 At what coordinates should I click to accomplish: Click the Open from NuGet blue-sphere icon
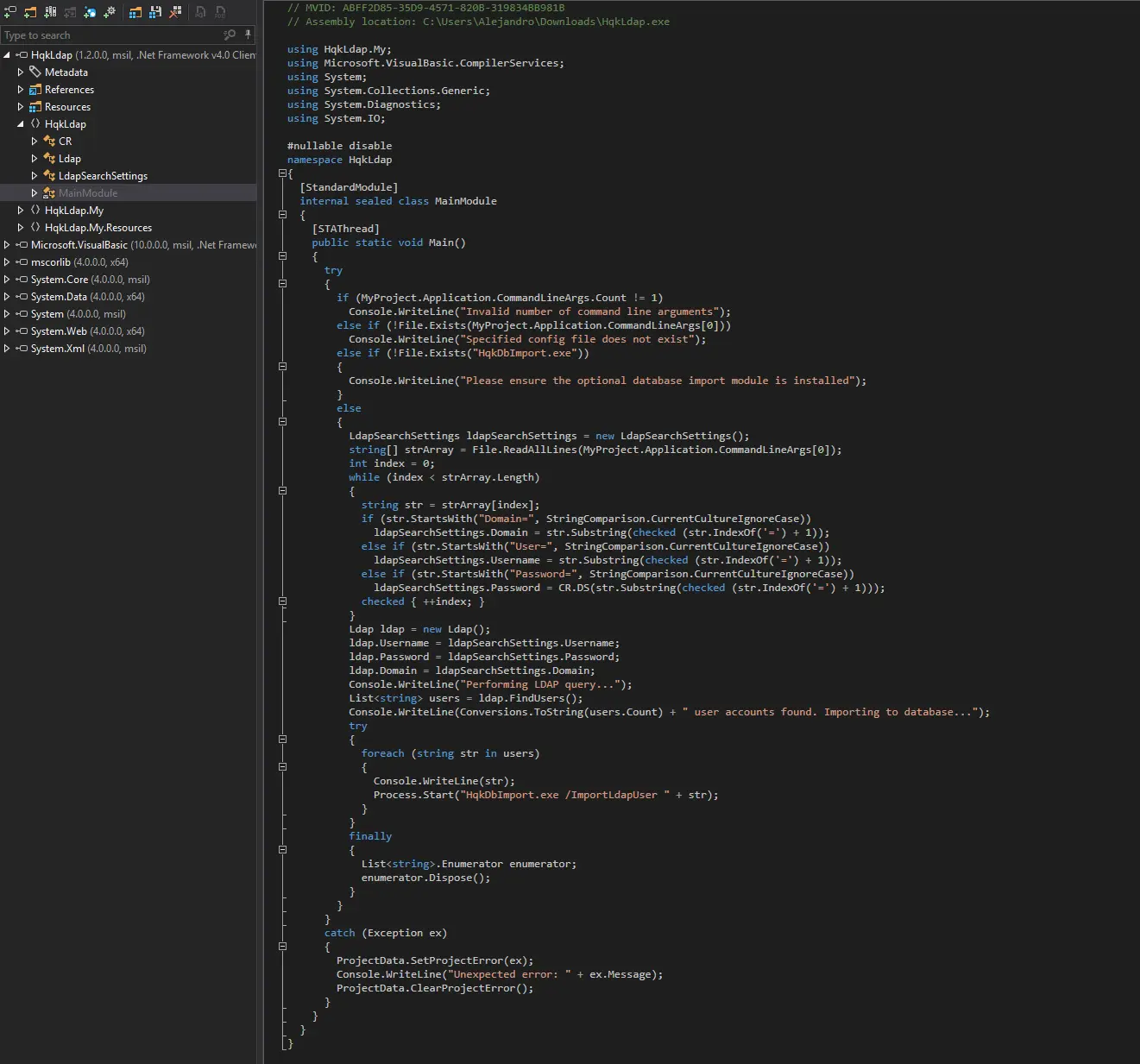(90, 12)
